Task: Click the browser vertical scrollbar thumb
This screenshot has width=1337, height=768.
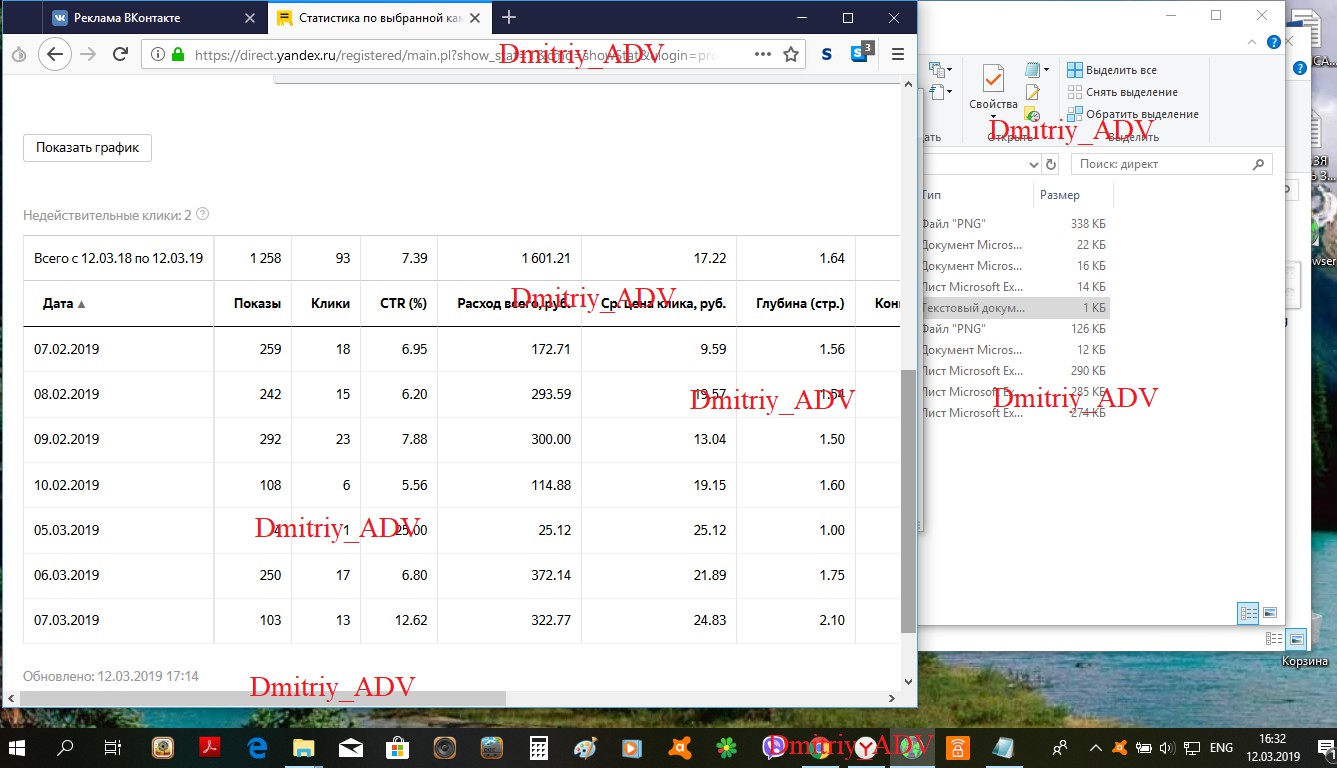Action: [x=908, y=500]
